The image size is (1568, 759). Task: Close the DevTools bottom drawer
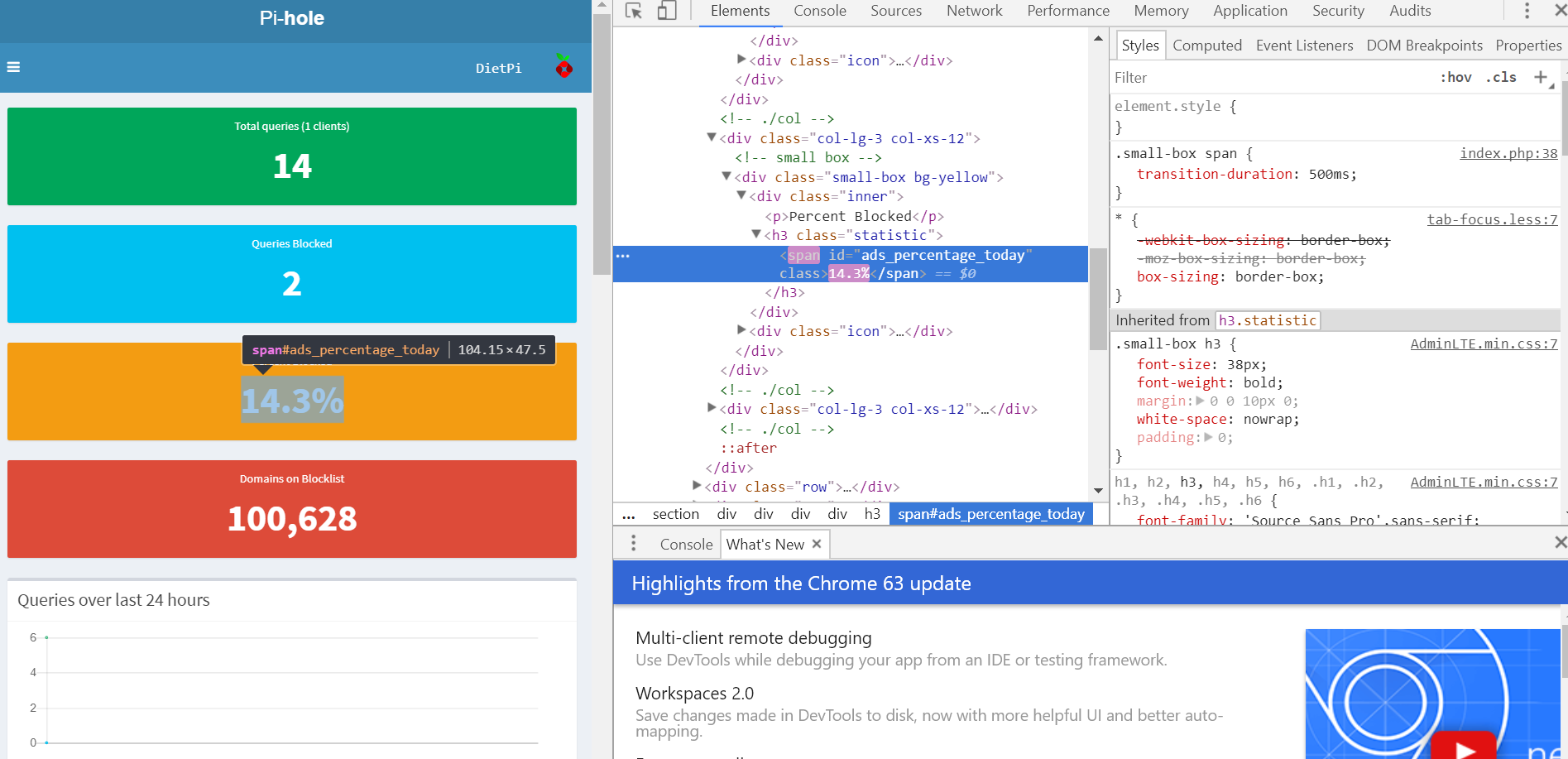coord(1560,542)
